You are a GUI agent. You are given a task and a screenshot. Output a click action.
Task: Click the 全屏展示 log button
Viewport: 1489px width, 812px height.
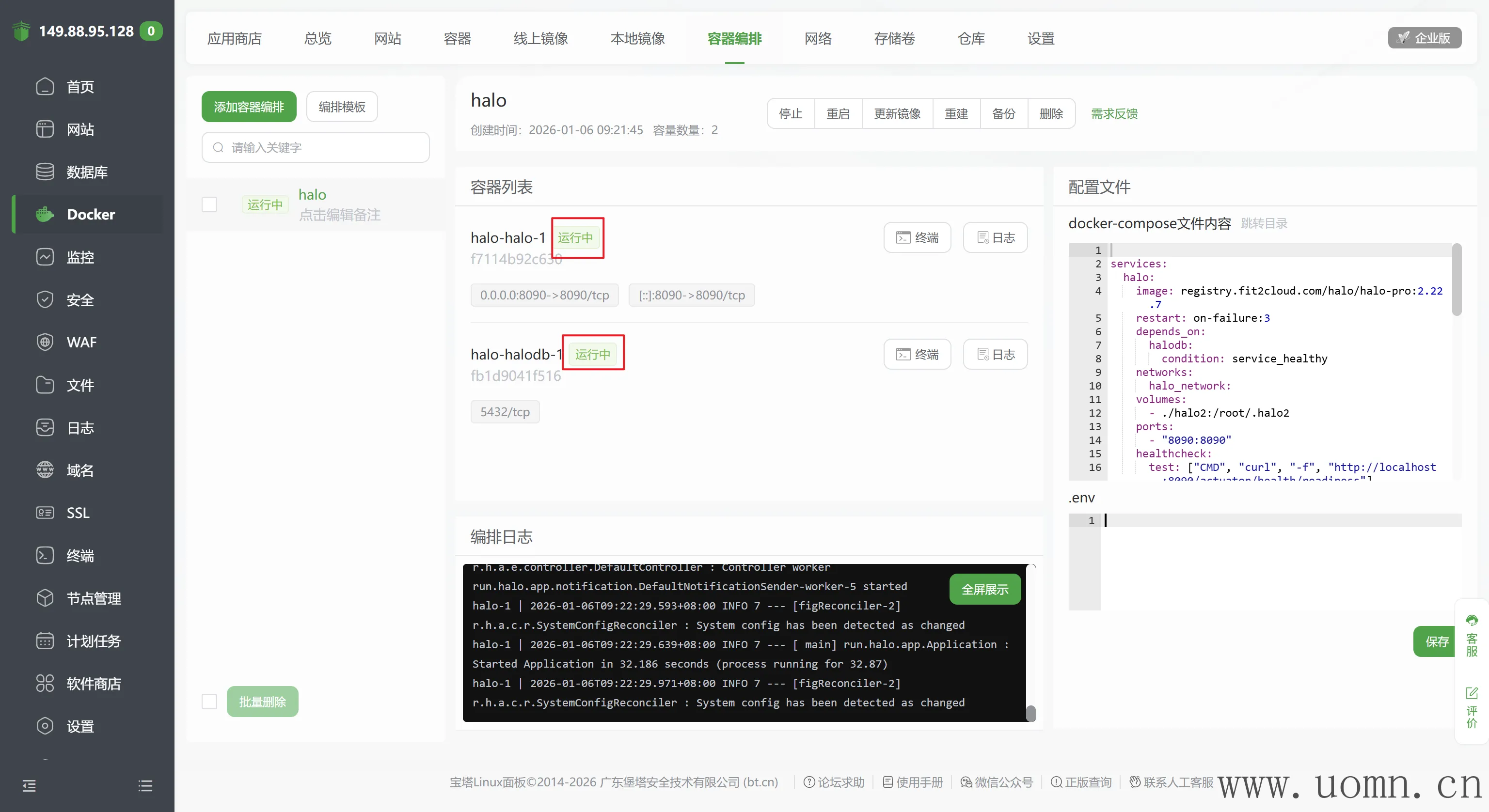click(984, 590)
